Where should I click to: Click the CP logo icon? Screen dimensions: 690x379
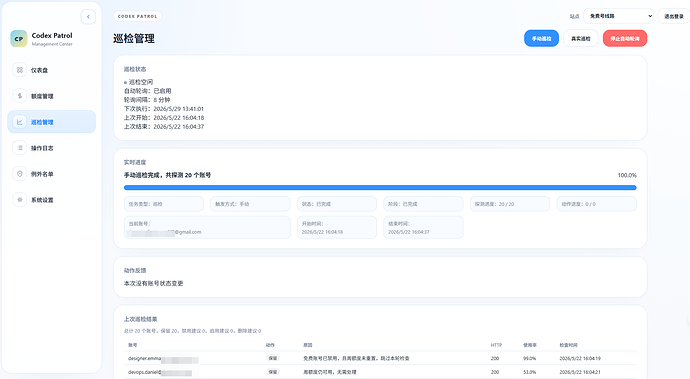coord(18,39)
